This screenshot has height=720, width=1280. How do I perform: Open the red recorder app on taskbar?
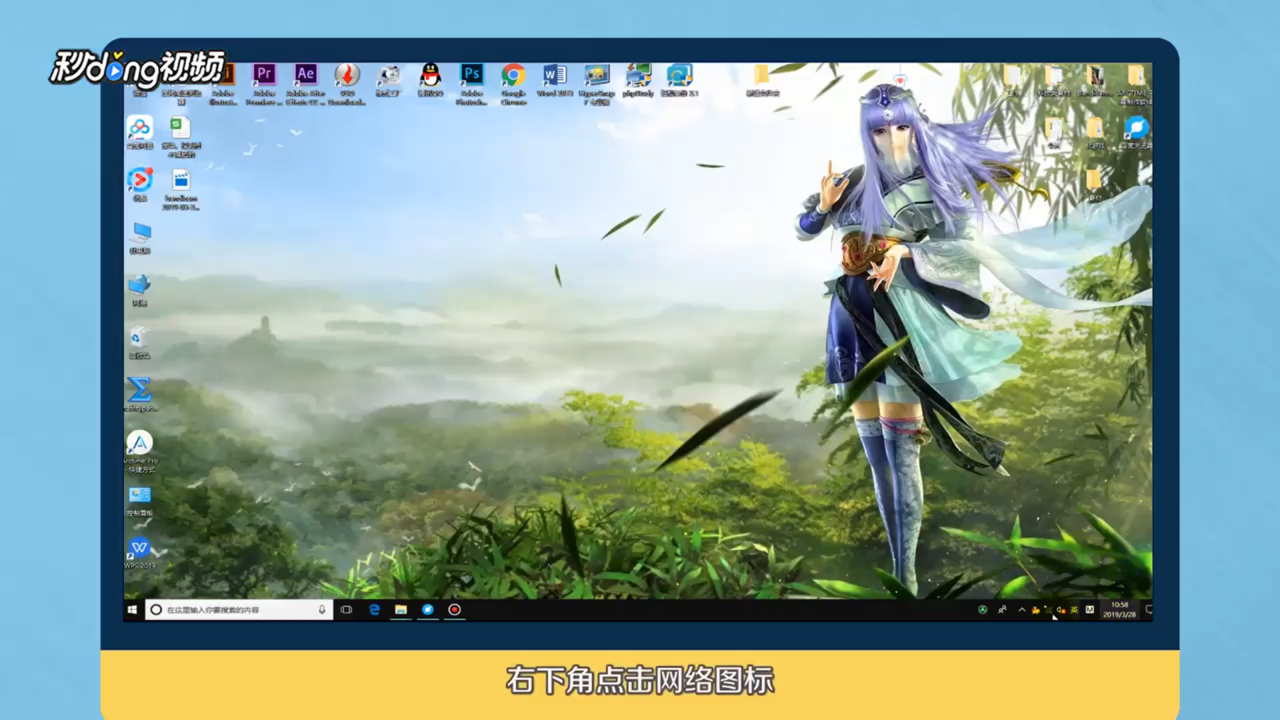[454, 609]
